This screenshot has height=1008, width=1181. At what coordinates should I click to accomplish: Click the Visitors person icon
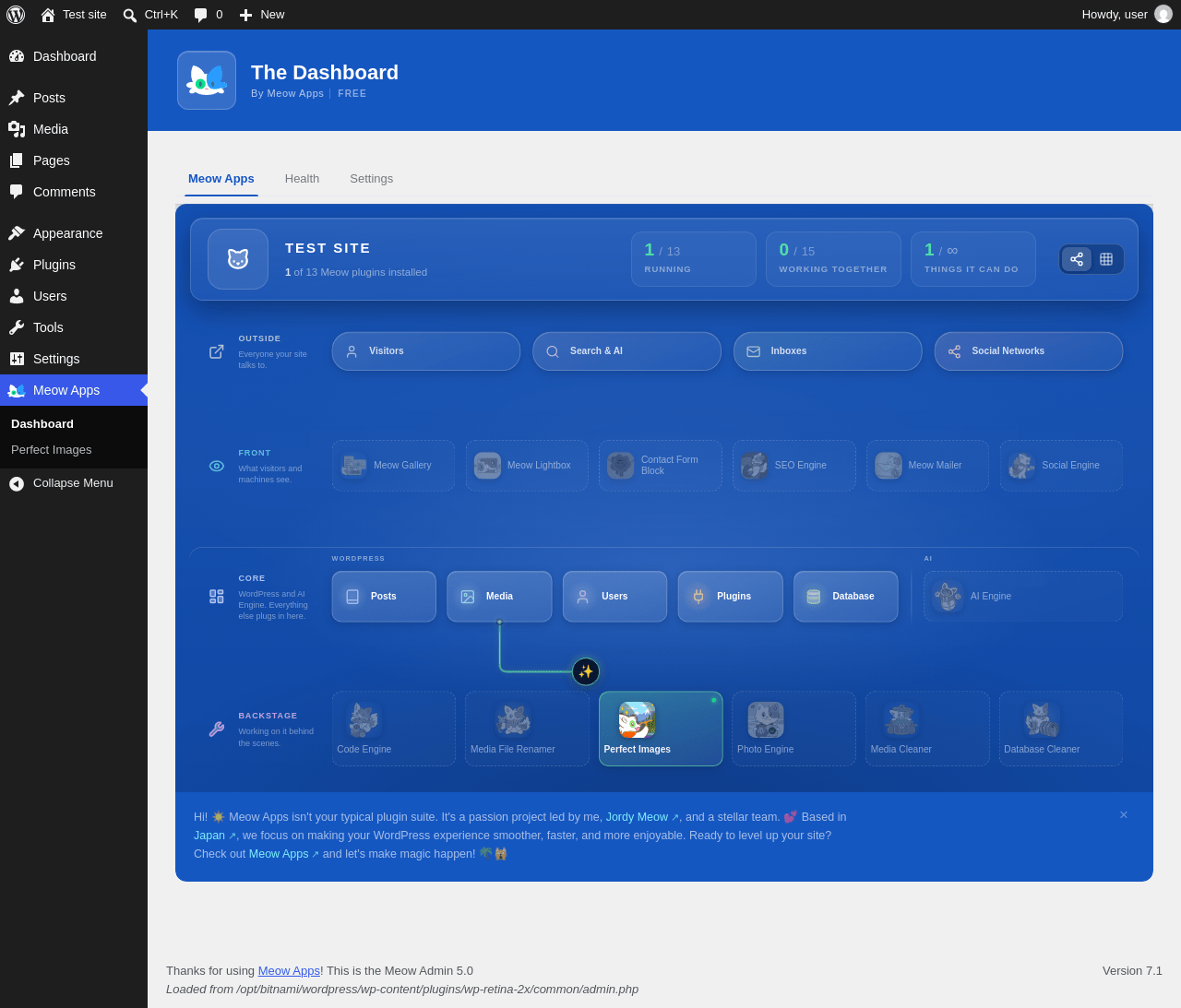(x=352, y=351)
